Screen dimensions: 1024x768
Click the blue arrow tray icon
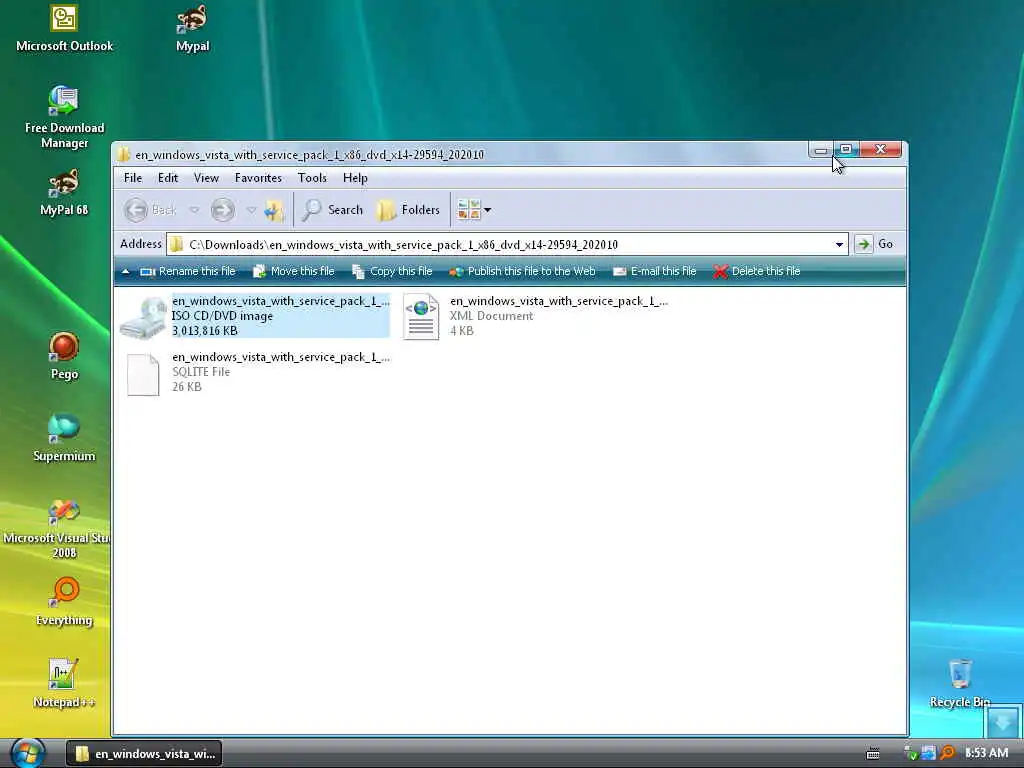tap(928, 754)
